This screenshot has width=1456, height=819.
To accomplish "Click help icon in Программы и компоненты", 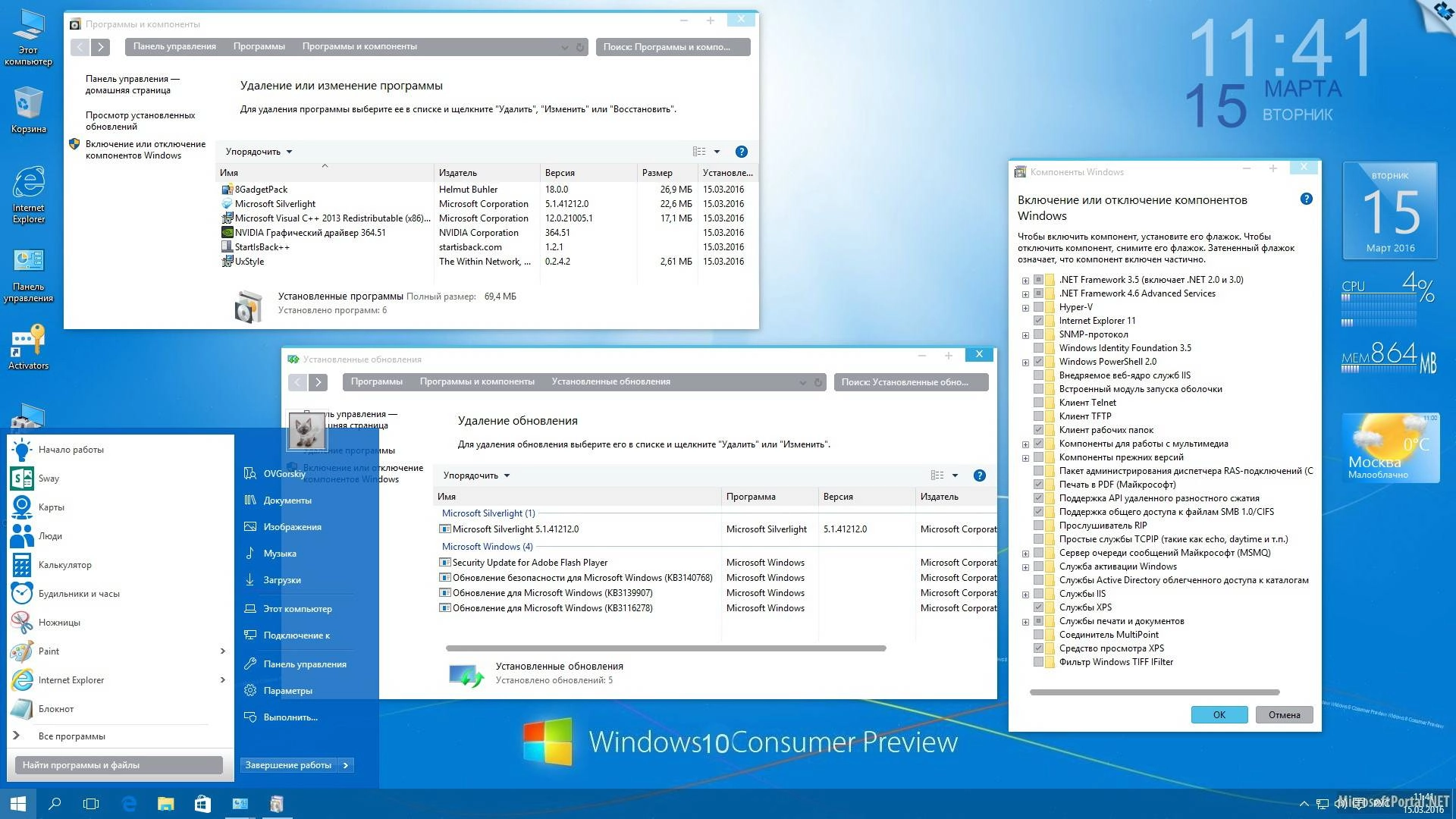I will tap(742, 152).
